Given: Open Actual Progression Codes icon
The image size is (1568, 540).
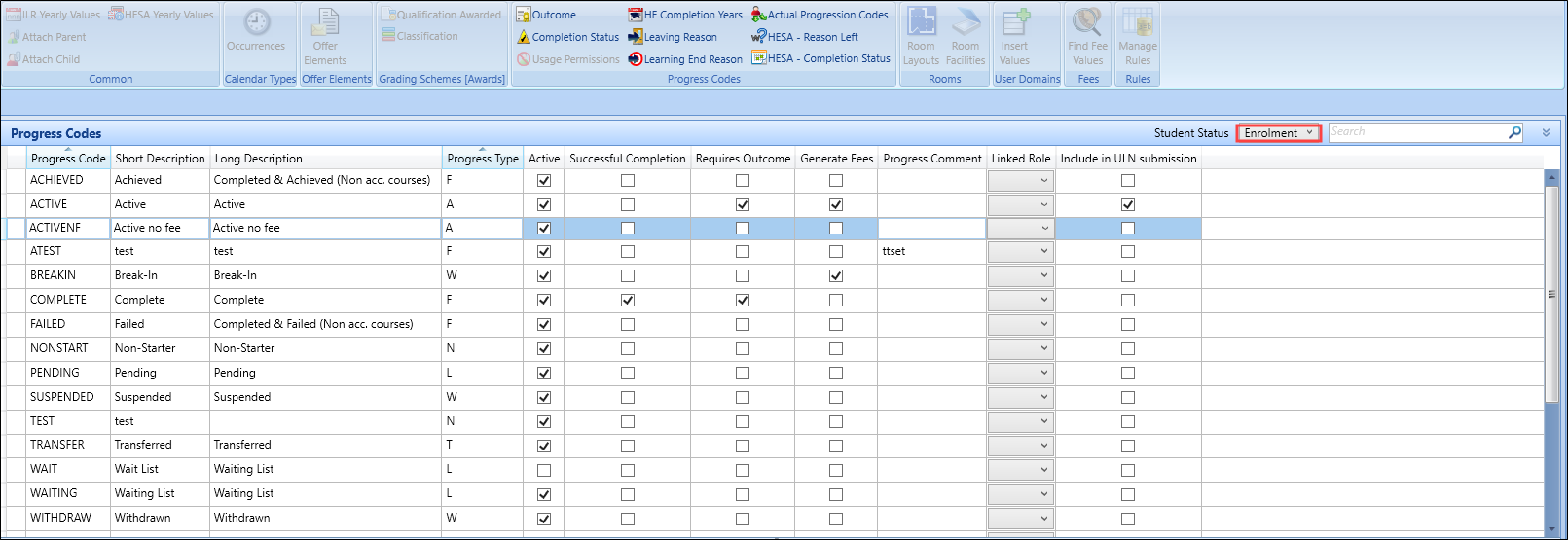Looking at the screenshot, I should coord(759,15).
